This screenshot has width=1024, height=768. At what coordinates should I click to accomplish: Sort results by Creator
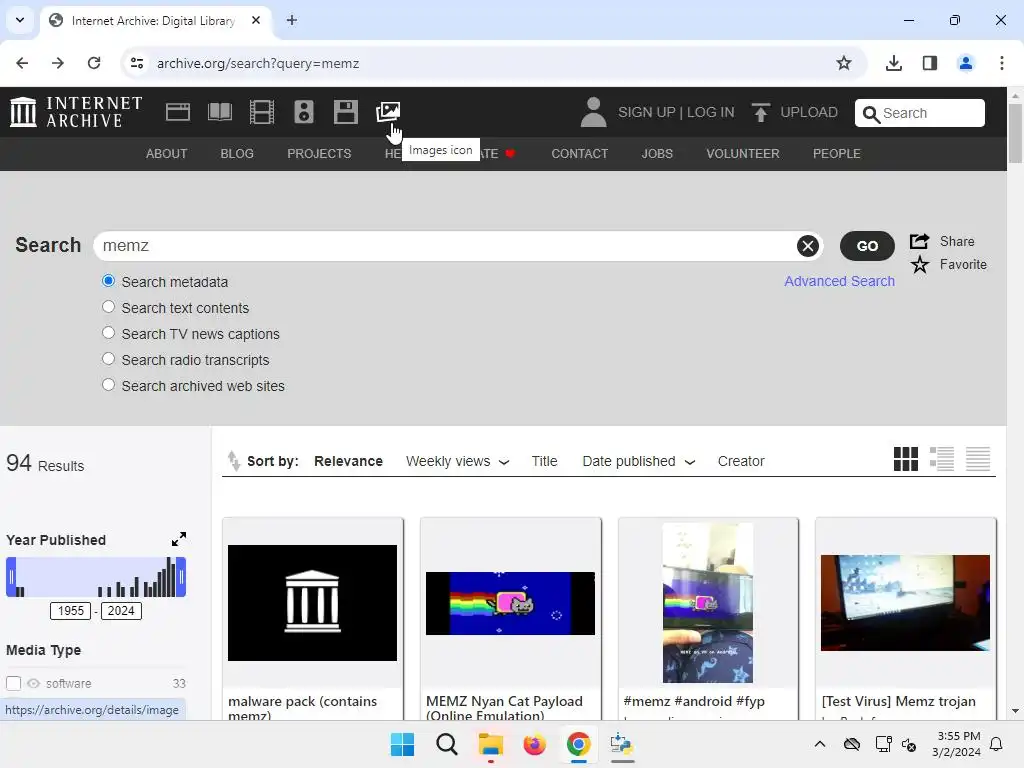point(741,461)
